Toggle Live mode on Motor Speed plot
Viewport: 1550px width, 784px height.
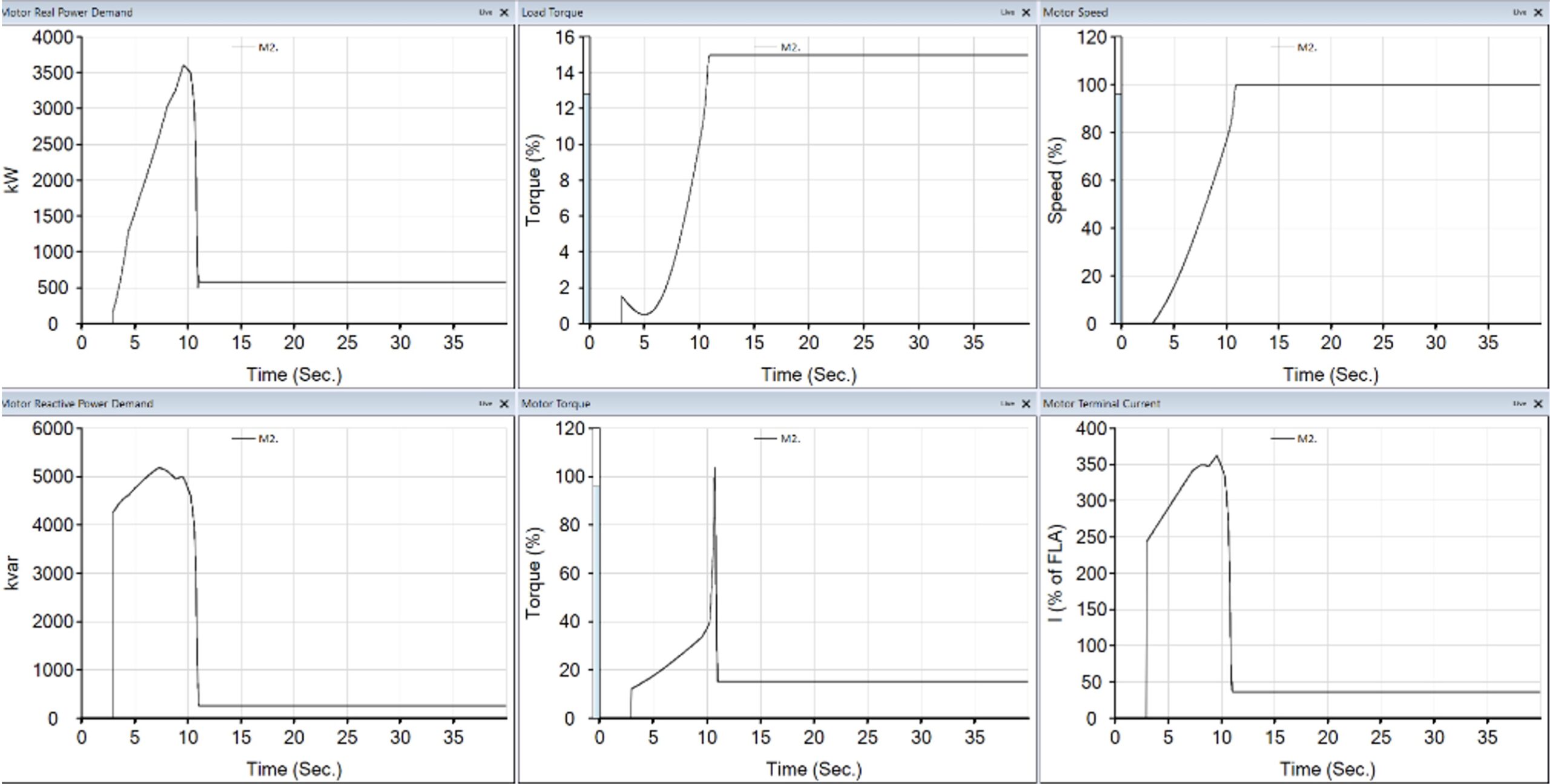[x=1519, y=12]
